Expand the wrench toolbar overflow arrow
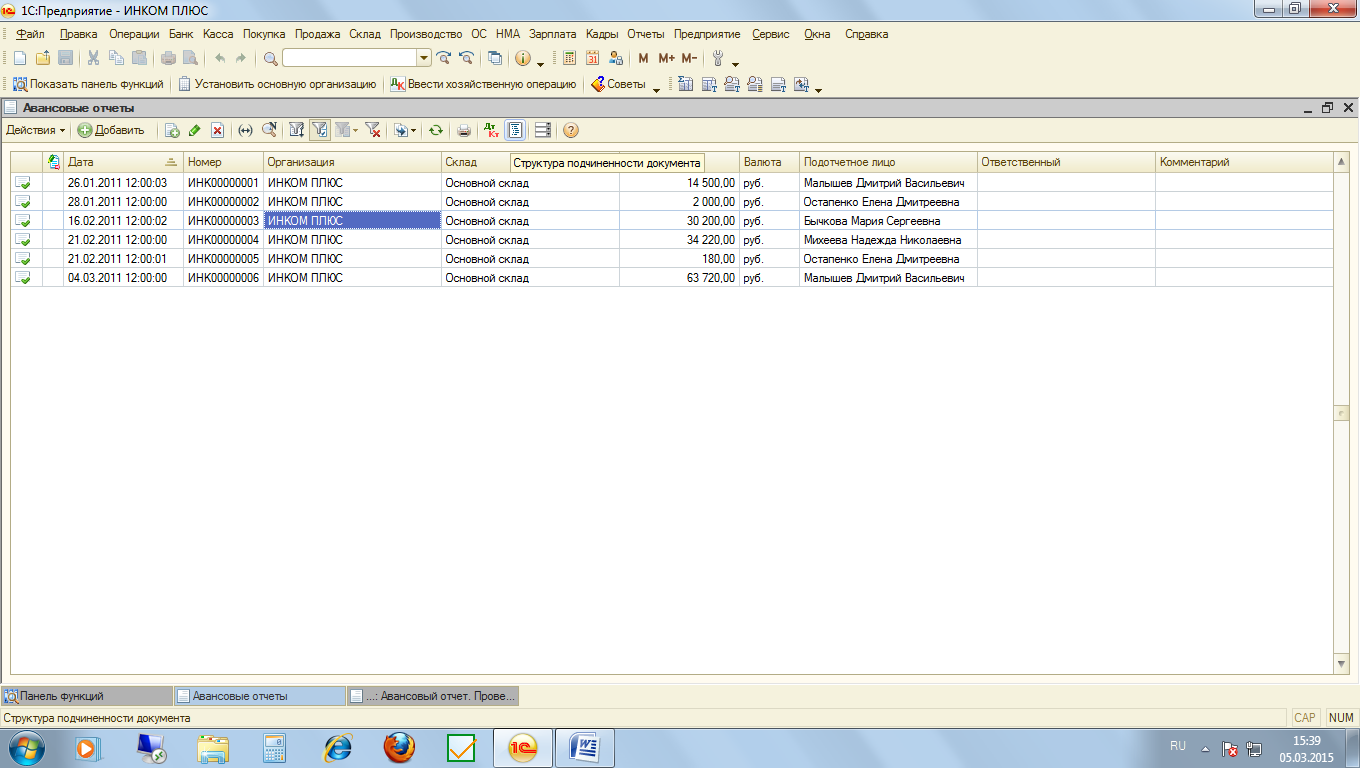 [x=735, y=64]
